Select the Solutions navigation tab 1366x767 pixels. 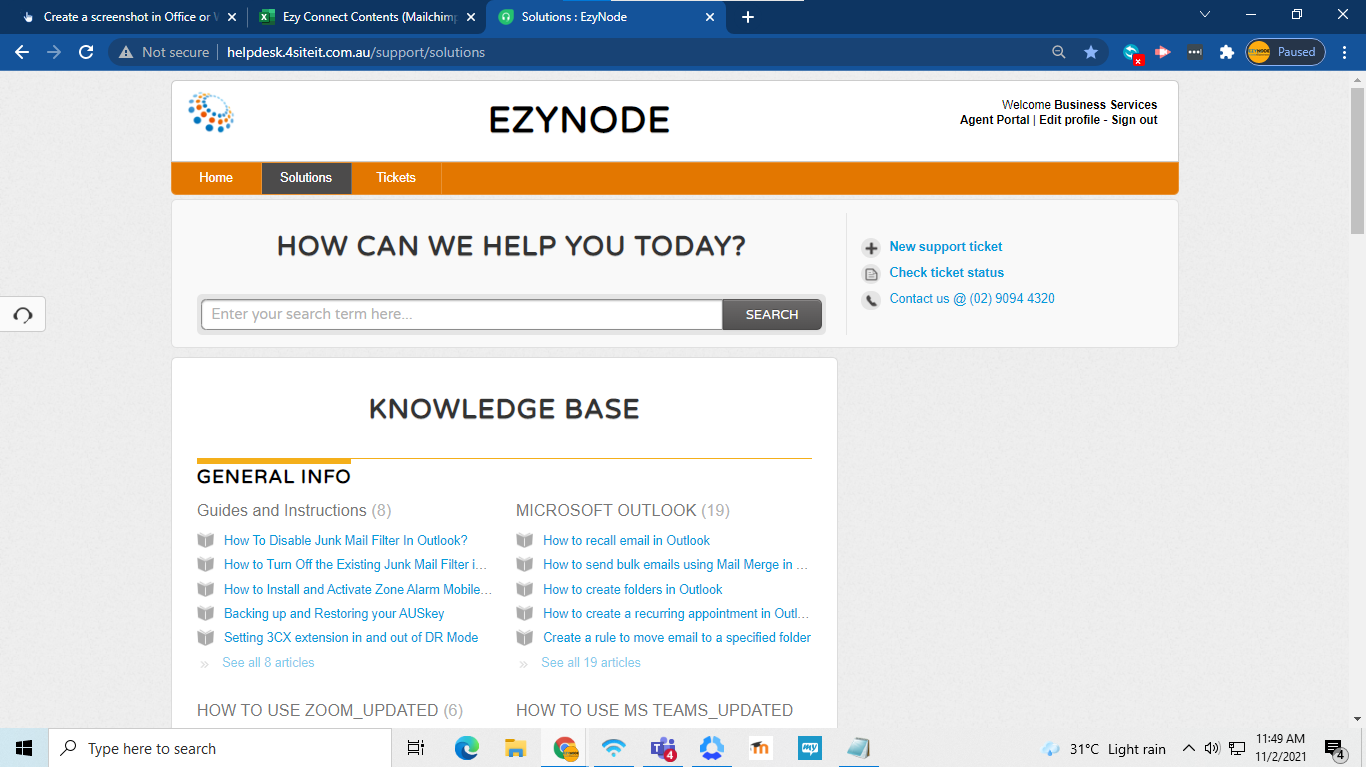(306, 178)
